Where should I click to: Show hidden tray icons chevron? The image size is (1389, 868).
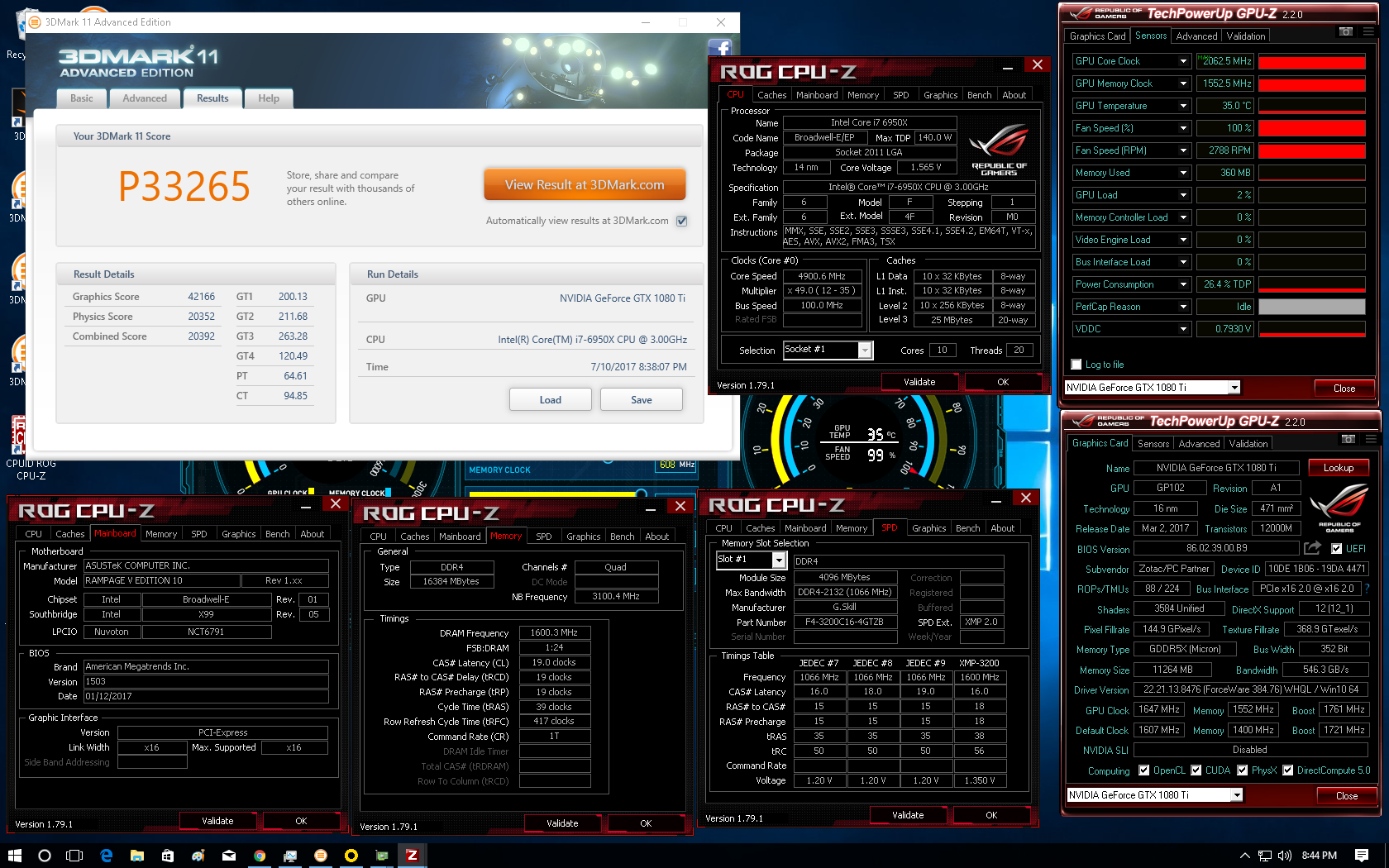point(1245,856)
